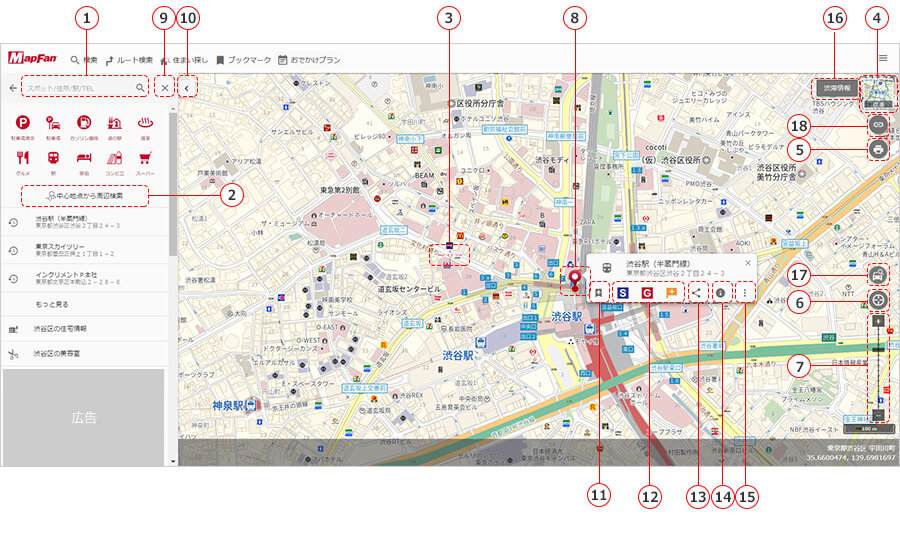Screen dimensions: 900x540
Task: Click the 神泉駅 station label on the map
Action: click(228, 405)
